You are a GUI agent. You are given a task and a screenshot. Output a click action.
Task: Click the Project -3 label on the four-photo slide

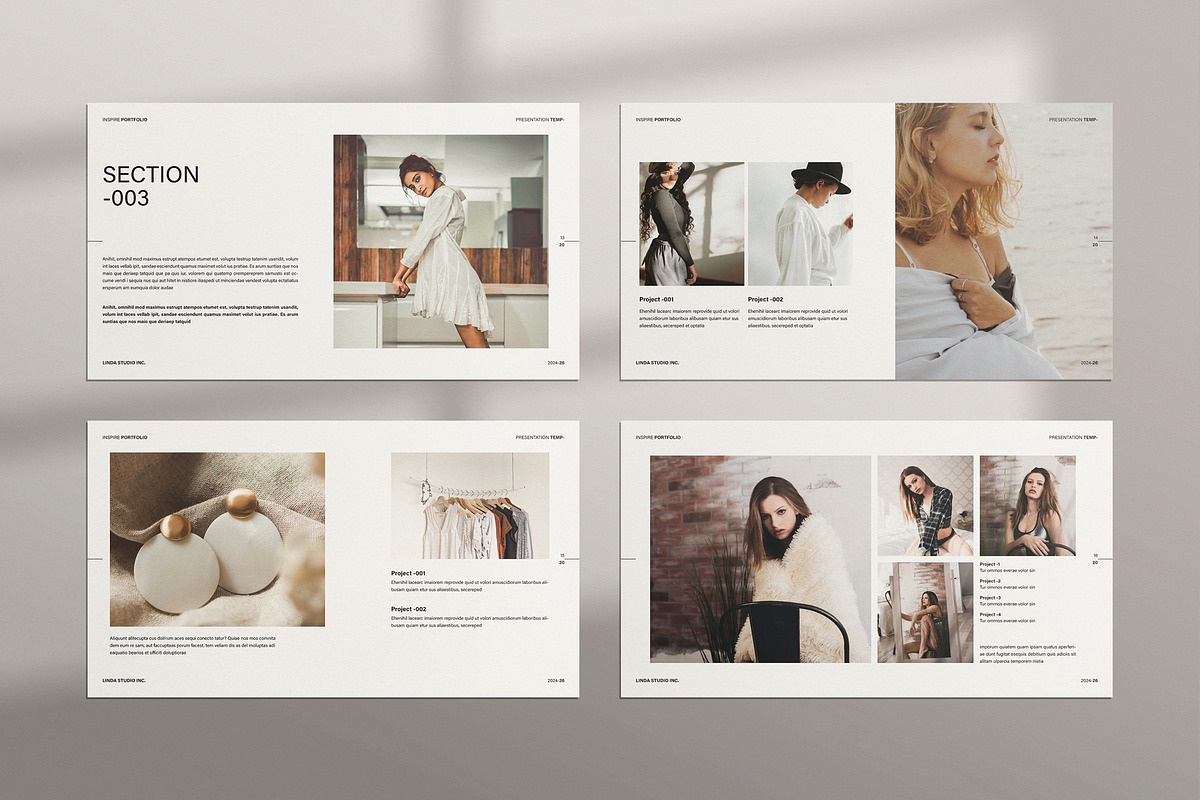(990, 598)
